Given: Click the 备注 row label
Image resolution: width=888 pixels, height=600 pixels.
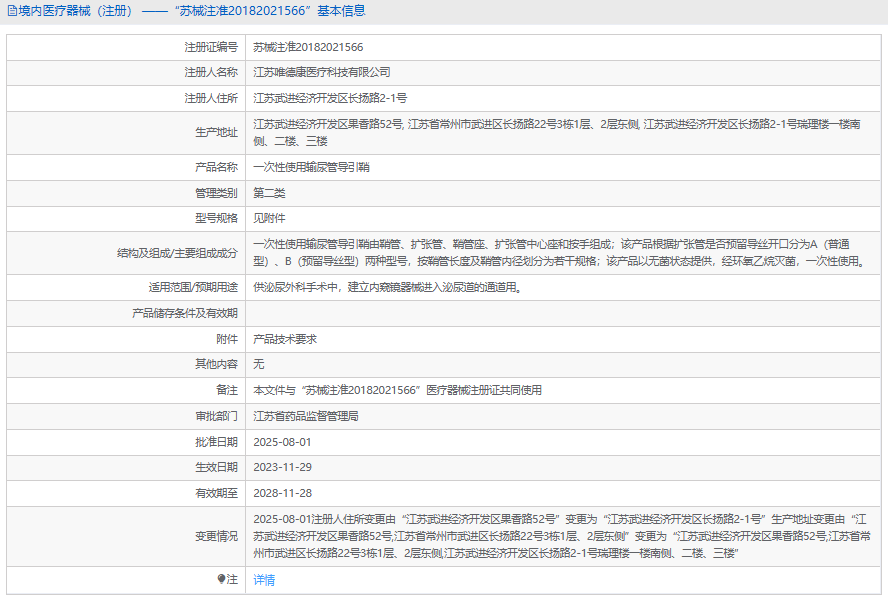Looking at the screenshot, I should 227,391.
